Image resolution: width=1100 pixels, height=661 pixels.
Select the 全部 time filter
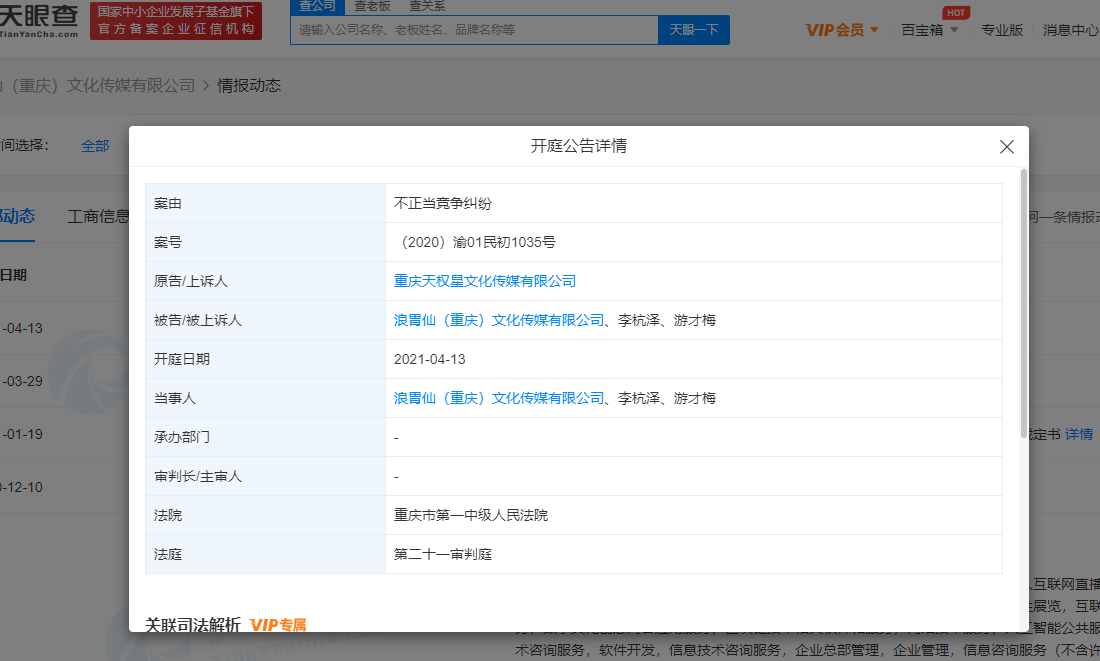[95, 146]
